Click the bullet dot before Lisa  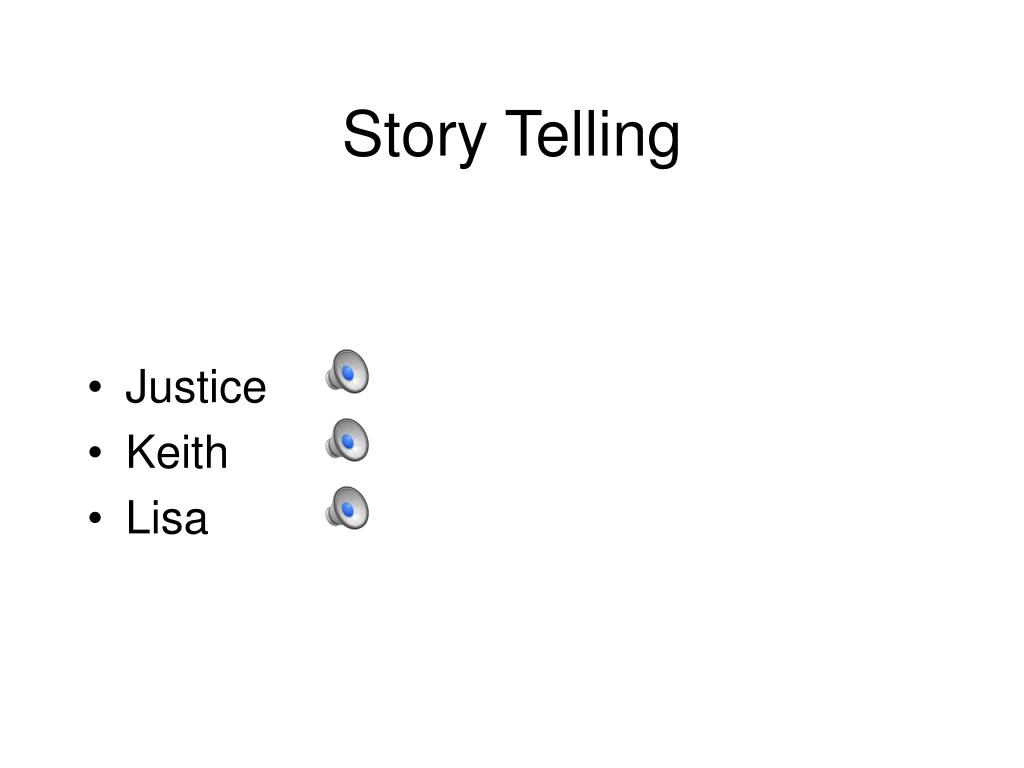click(x=95, y=517)
